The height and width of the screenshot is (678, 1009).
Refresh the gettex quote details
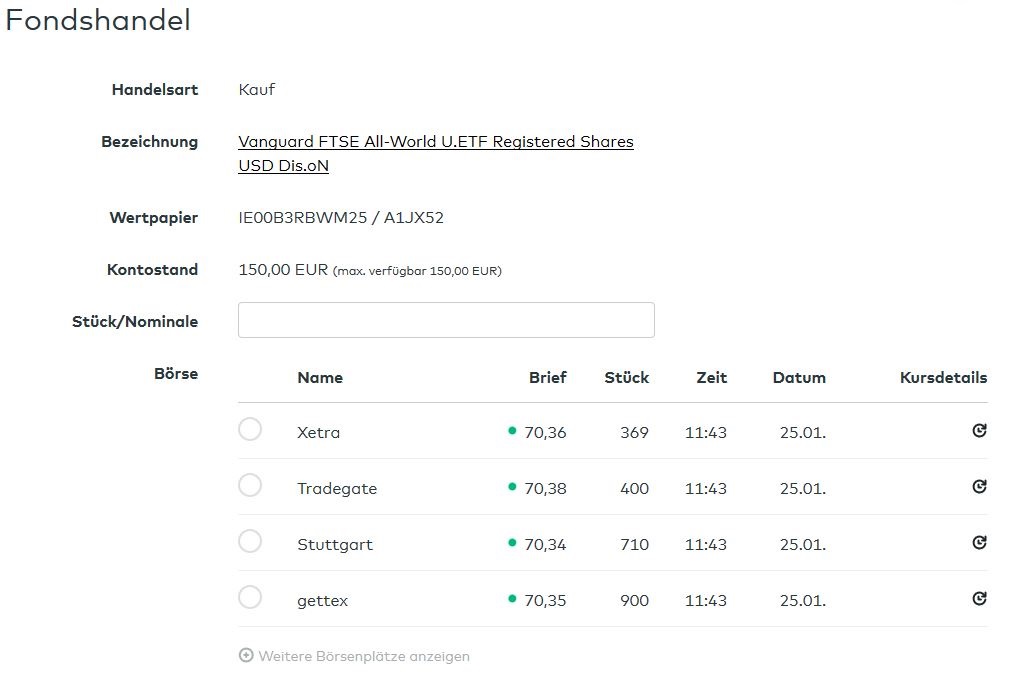click(979, 599)
